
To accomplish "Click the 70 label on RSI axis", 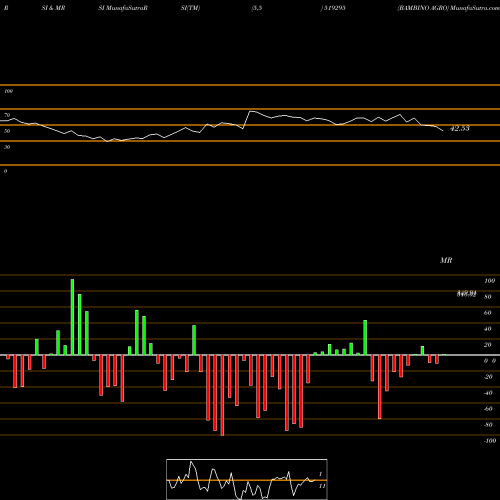I will tap(7, 115).
